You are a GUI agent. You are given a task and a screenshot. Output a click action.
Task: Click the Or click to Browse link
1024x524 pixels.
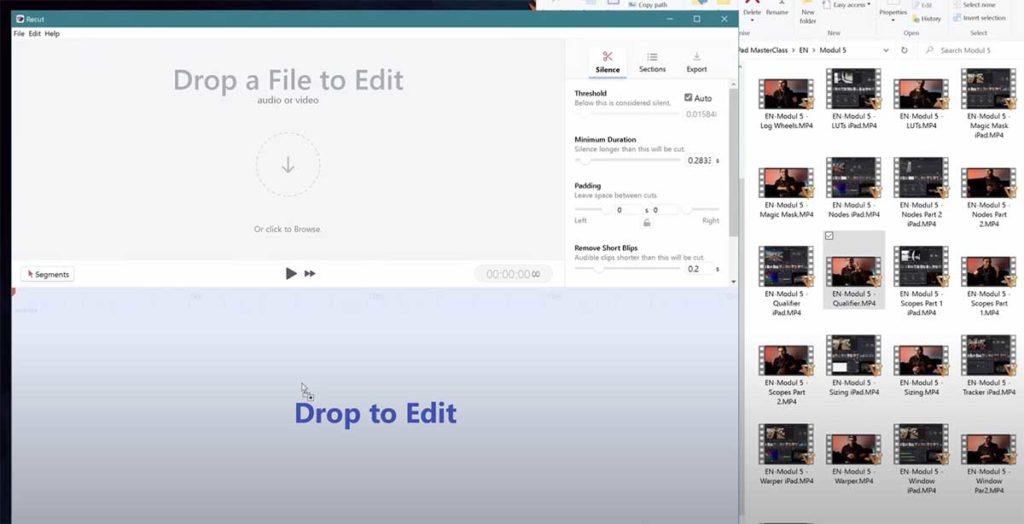288,229
